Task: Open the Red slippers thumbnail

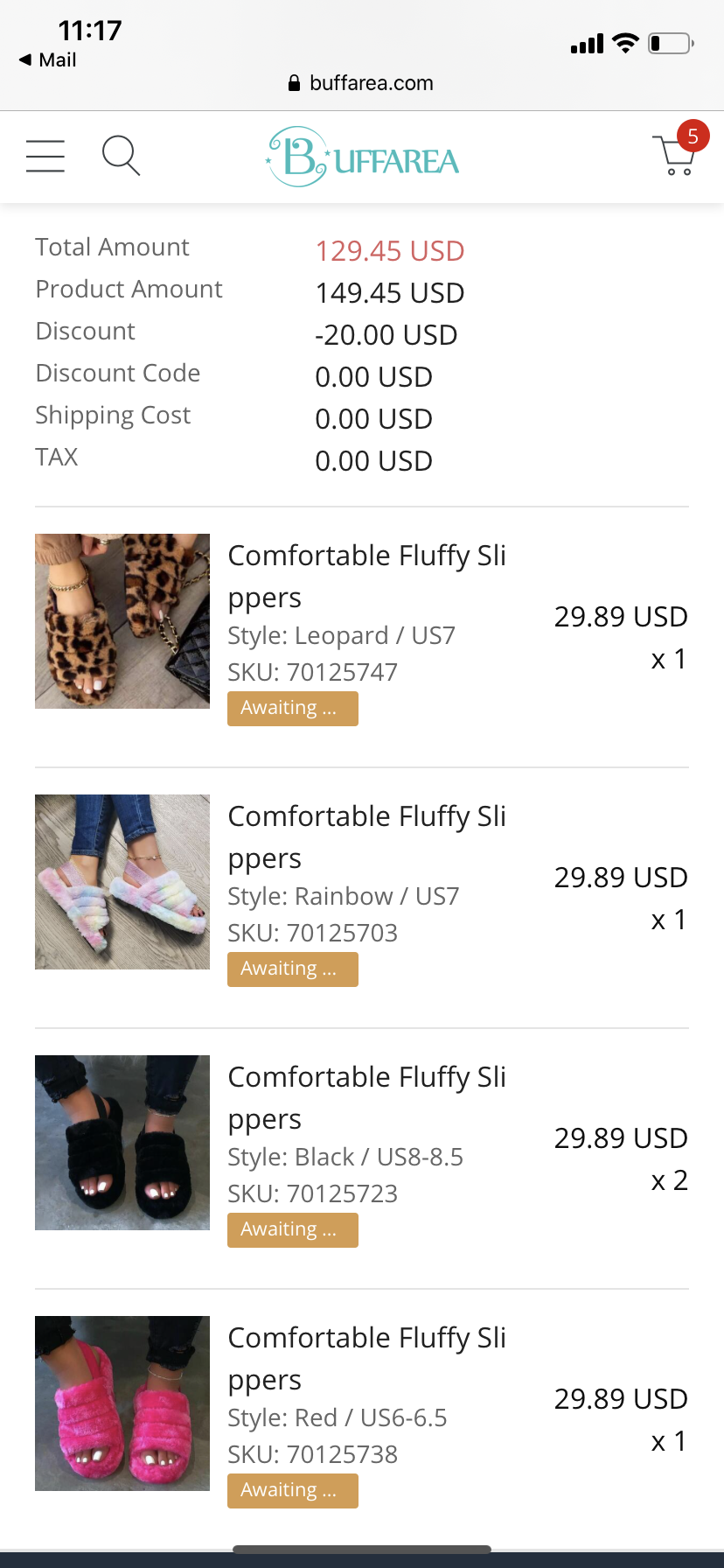Action: (122, 1403)
